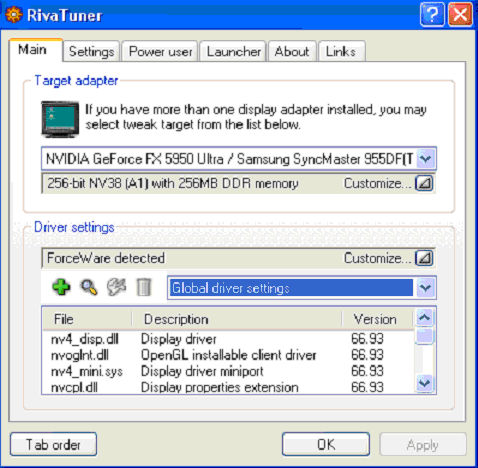Image resolution: width=478 pixels, height=468 pixels.
Task: Click the 'Display driver miniport' description
Action: click(202, 371)
